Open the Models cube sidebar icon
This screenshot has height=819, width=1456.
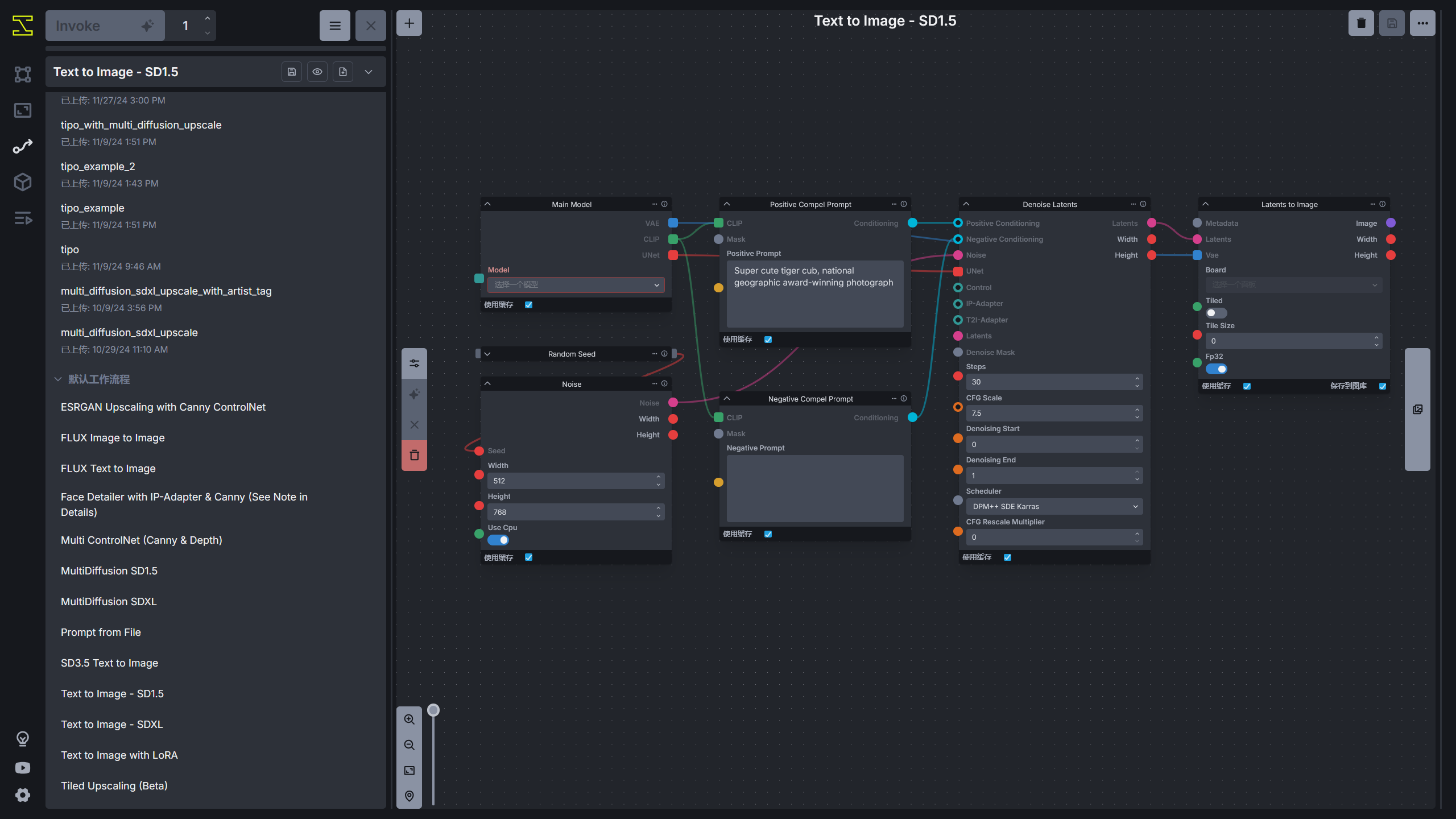click(x=23, y=182)
